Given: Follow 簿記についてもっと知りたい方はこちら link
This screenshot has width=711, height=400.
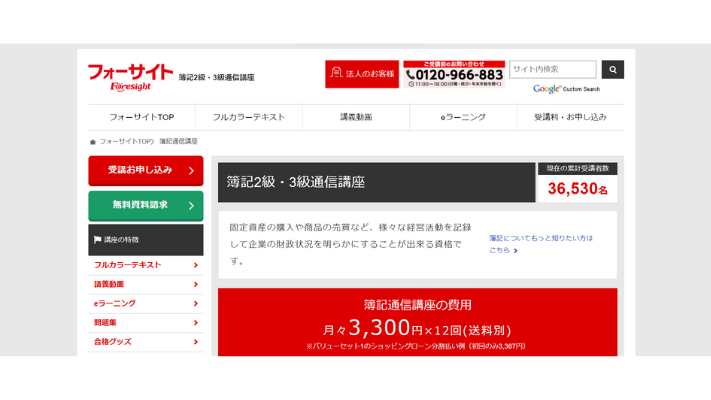Looking at the screenshot, I should (541, 244).
